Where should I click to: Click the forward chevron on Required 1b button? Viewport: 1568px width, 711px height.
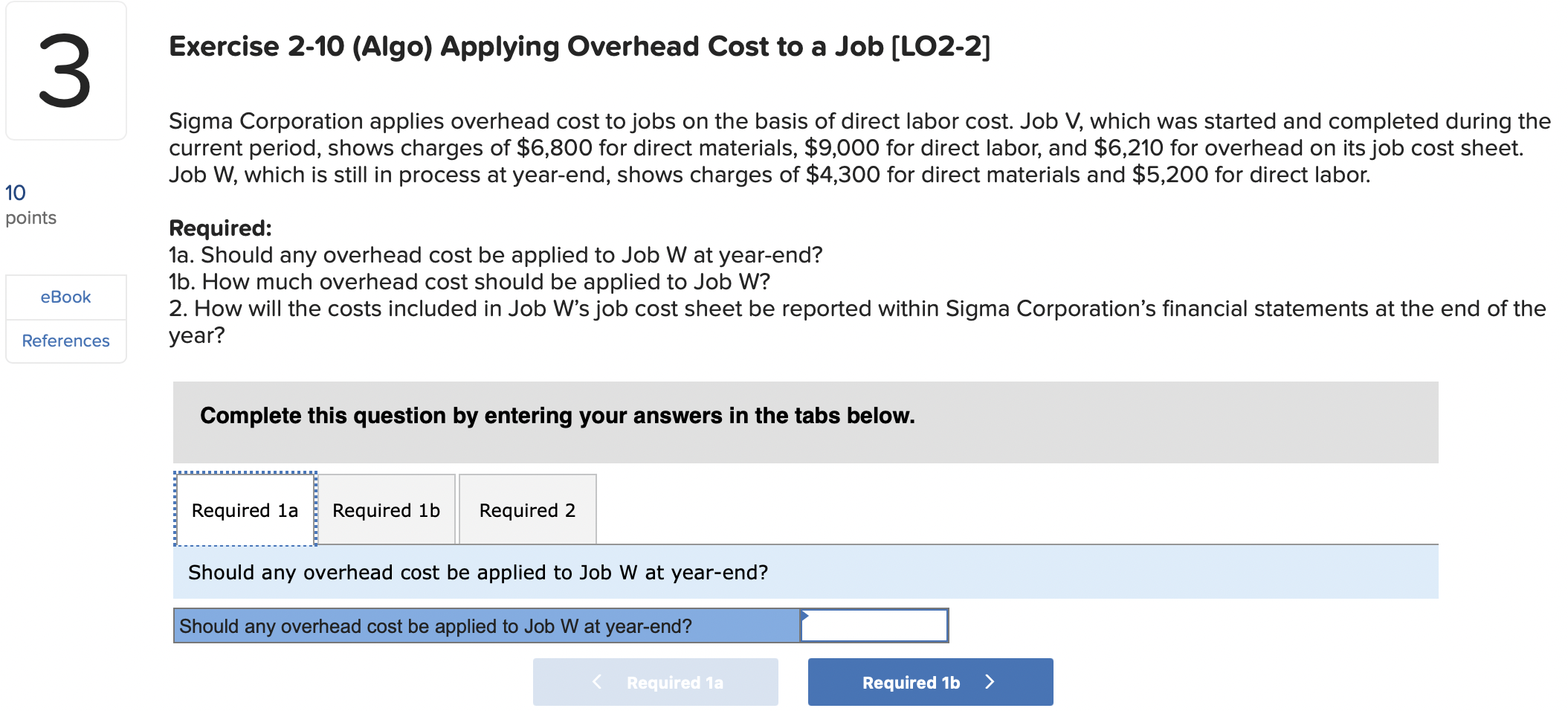991,681
